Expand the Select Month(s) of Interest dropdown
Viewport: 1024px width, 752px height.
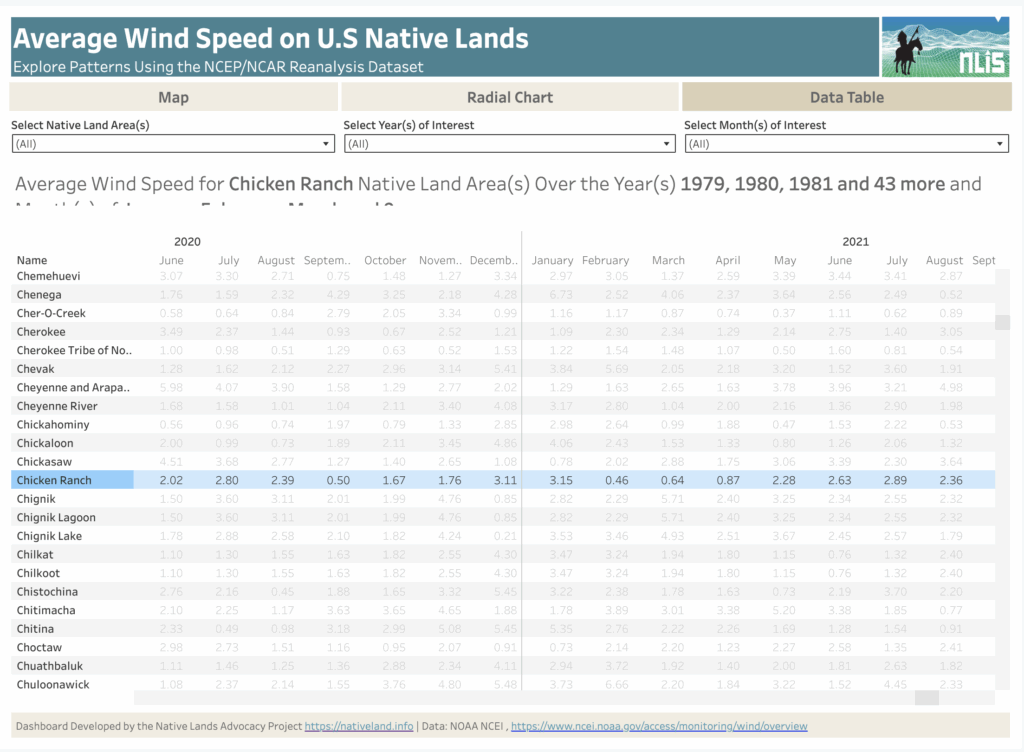[x=846, y=144]
